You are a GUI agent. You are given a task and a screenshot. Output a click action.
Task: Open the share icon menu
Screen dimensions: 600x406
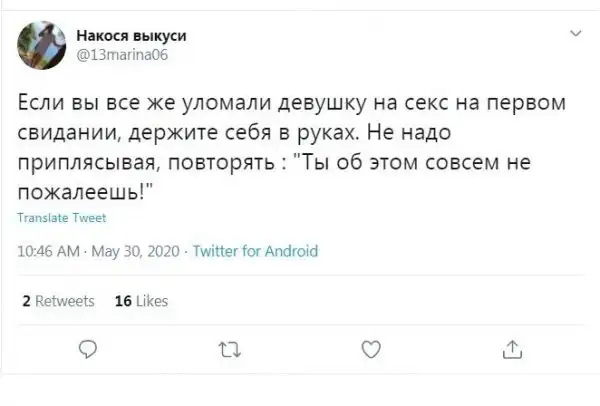pyautogui.click(x=513, y=349)
